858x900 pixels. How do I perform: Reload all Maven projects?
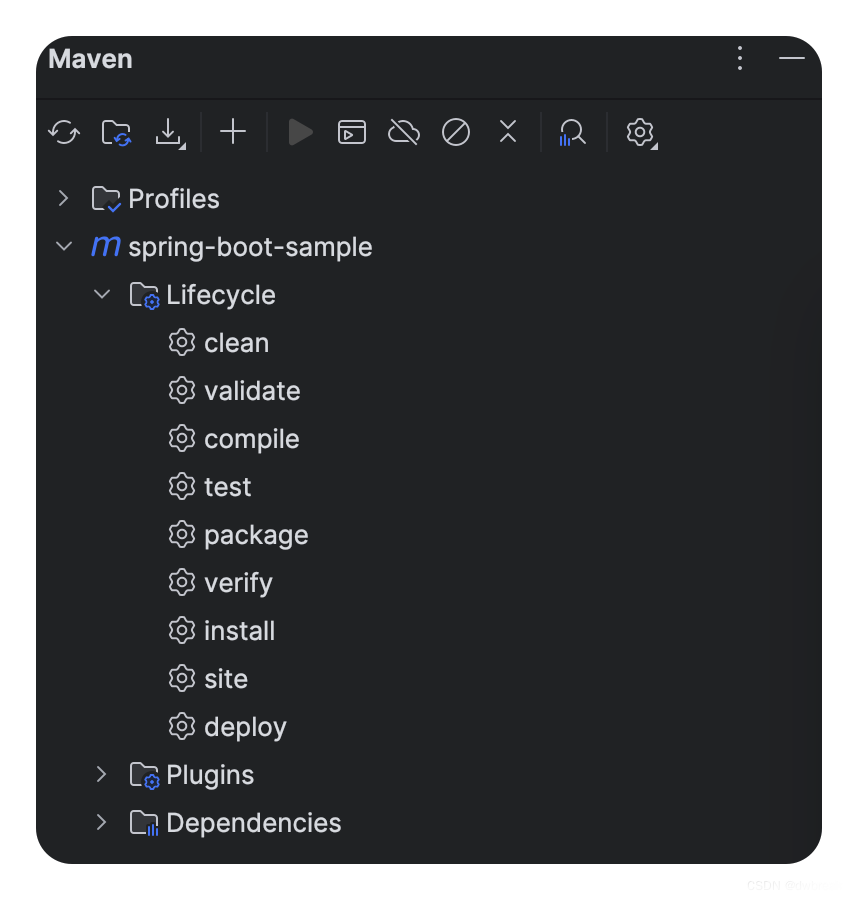[64, 131]
